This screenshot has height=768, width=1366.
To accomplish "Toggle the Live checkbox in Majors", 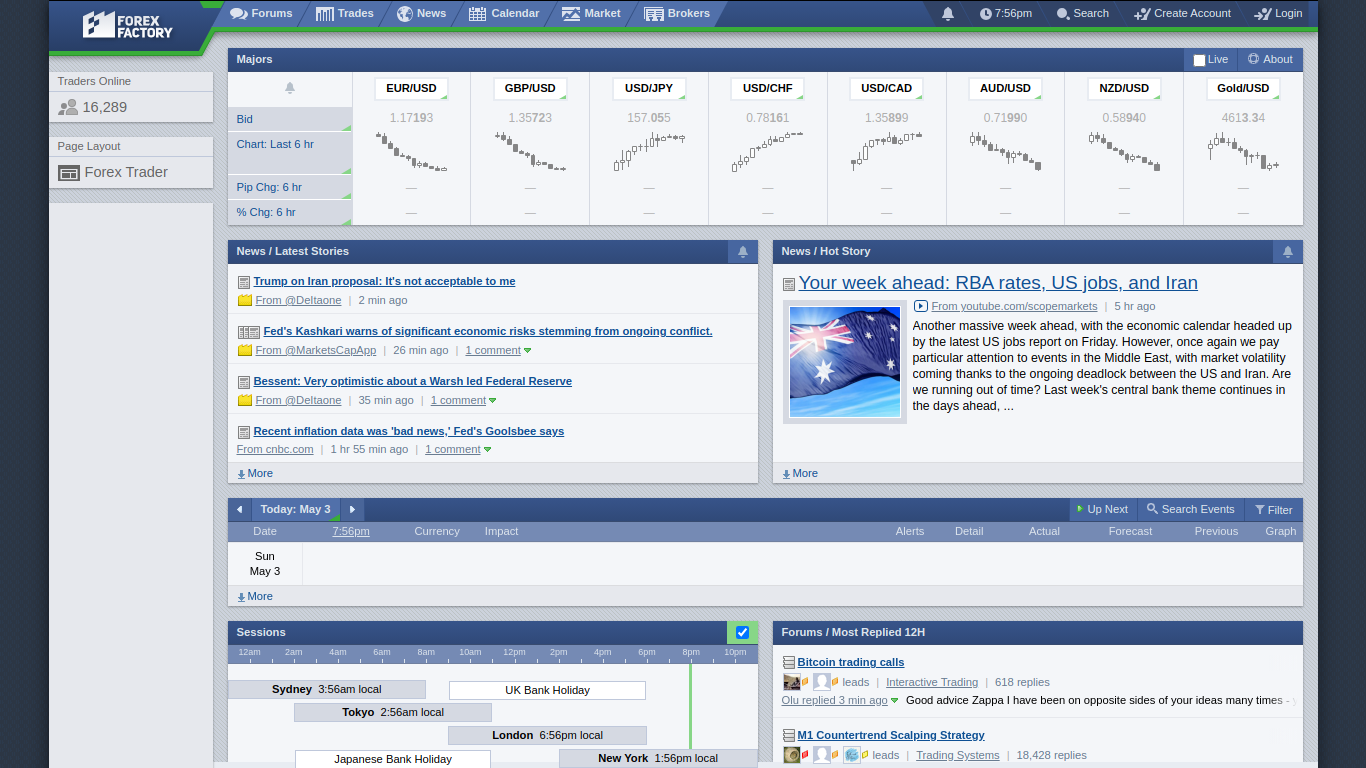I will coord(1199,60).
